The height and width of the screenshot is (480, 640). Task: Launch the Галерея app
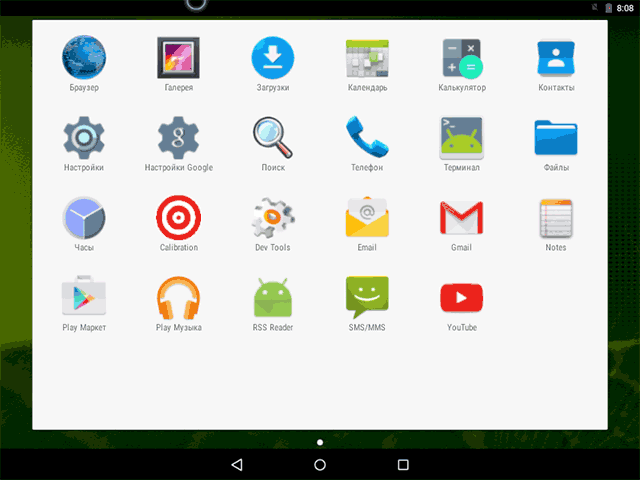click(x=178, y=58)
